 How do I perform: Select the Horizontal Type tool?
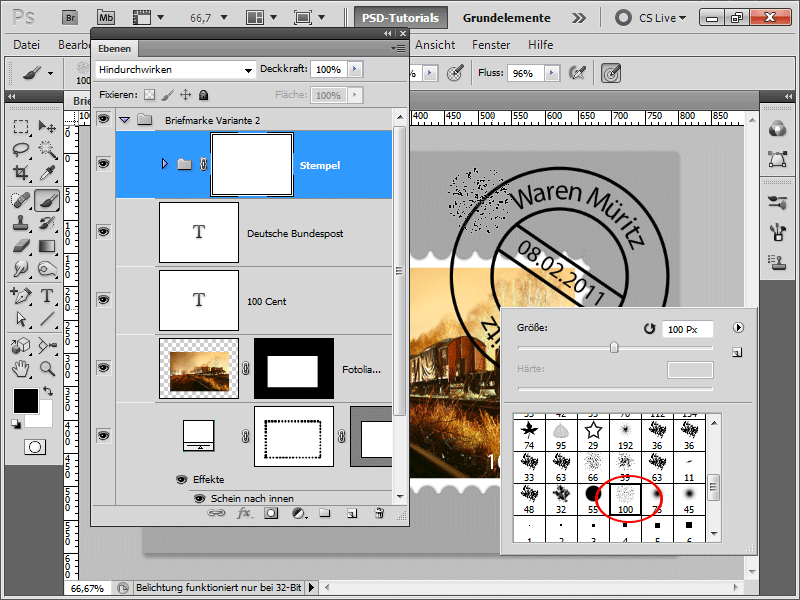pyautogui.click(x=47, y=295)
